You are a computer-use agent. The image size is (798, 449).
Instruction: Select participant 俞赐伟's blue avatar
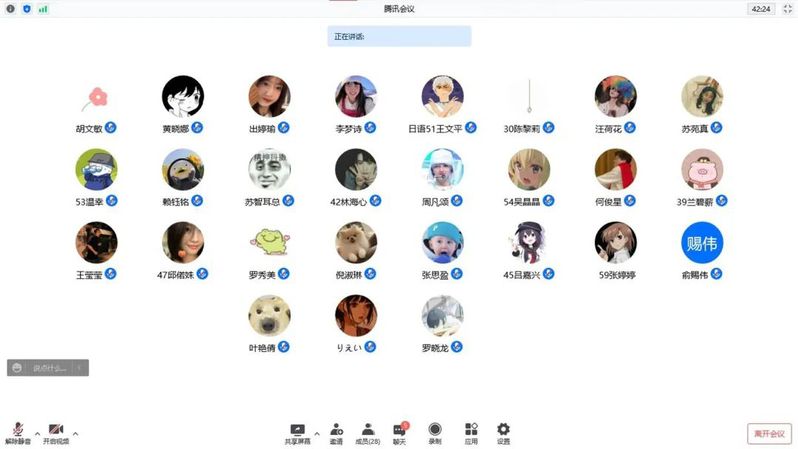pos(702,243)
